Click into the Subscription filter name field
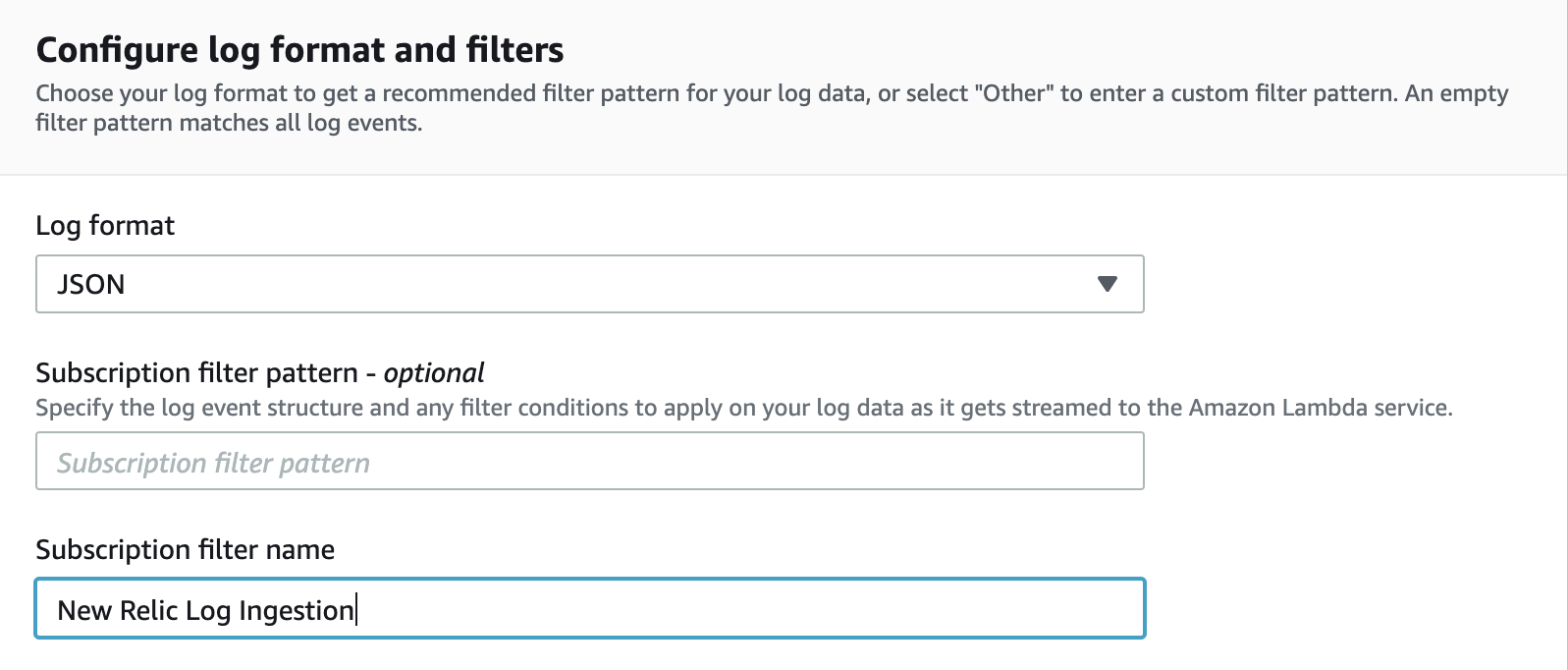 [x=590, y=608]
